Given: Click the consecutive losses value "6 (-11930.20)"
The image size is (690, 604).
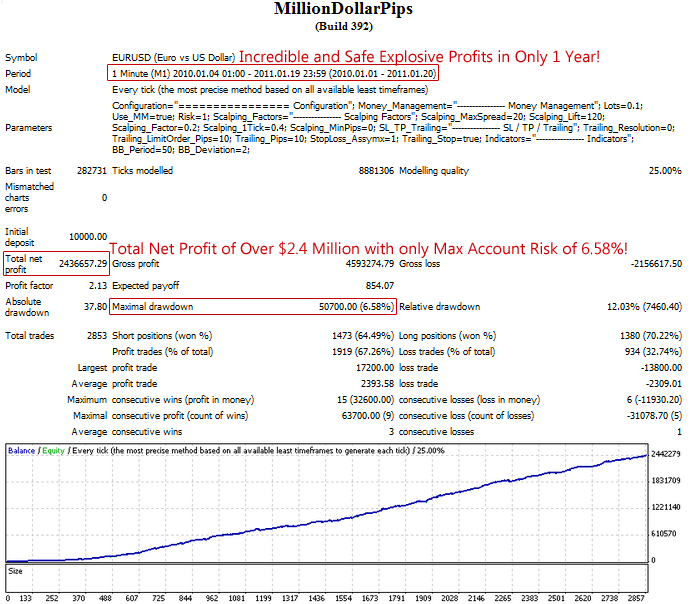Looking at the screenshot, I should [654, 400].
